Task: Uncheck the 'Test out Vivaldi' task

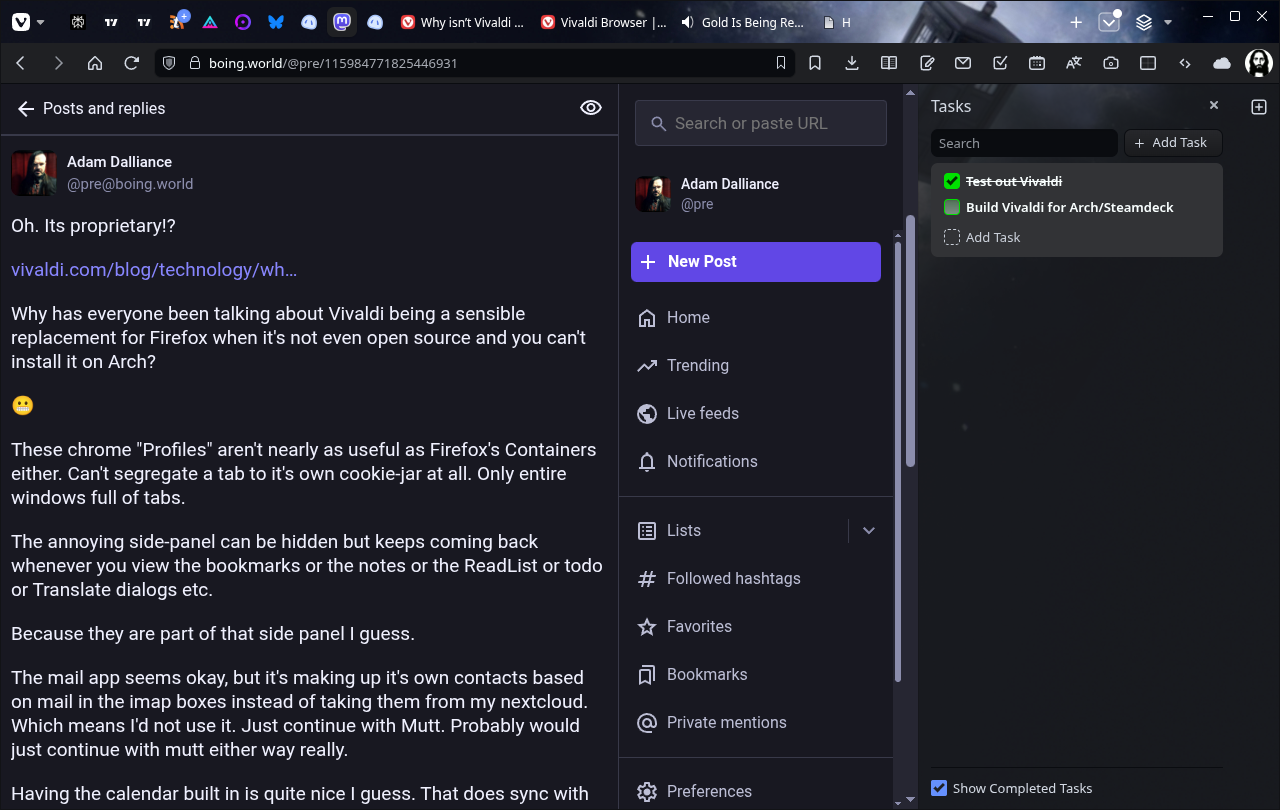Action: point(952,181)
